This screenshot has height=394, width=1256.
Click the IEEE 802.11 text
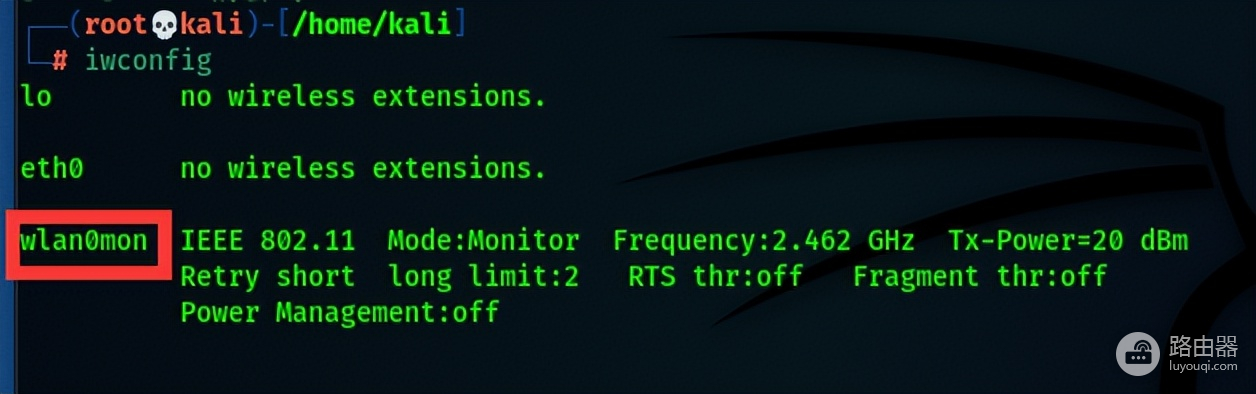click(267, 241)
